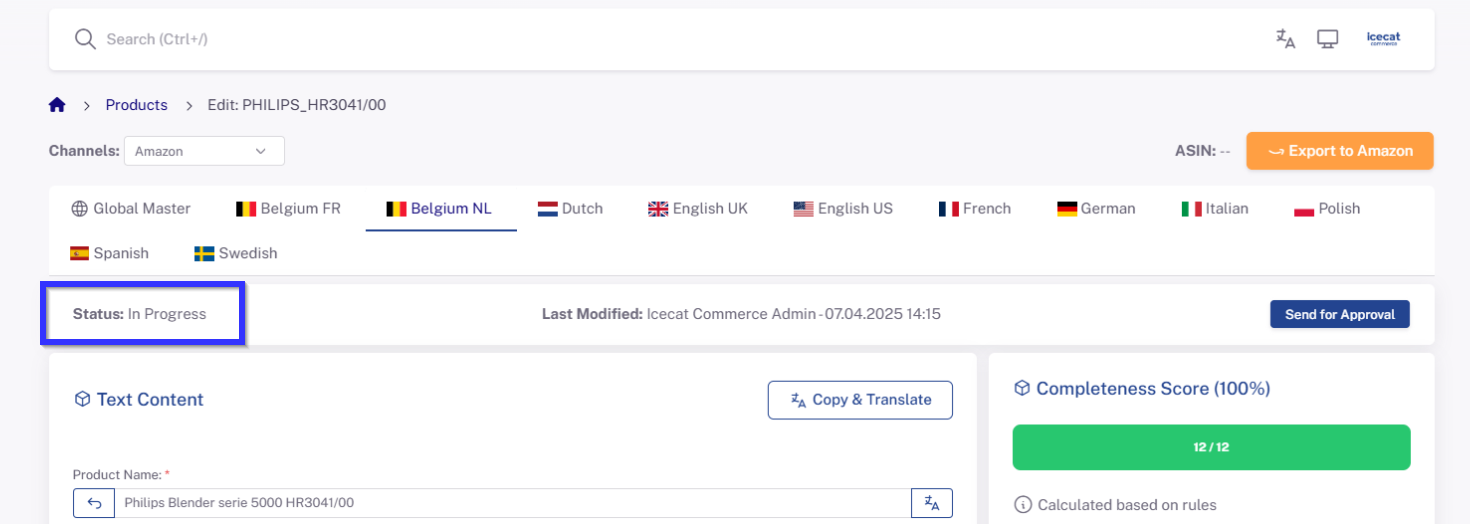Click the search magnifier icon
Viewport: 1470px width, 524px height.
[x=85, y=39]
